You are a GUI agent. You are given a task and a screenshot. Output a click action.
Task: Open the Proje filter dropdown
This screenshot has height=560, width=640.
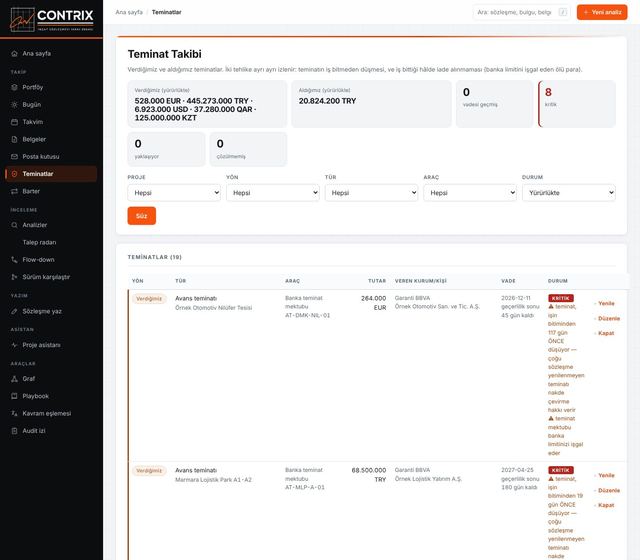tap(174, 193)
